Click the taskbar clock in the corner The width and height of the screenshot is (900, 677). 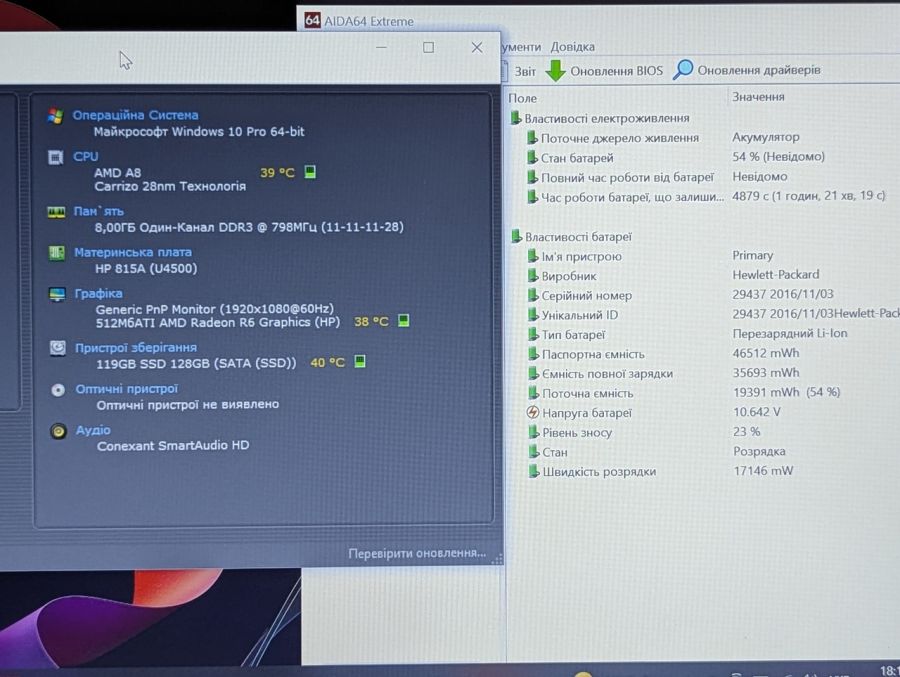(889, 670)
